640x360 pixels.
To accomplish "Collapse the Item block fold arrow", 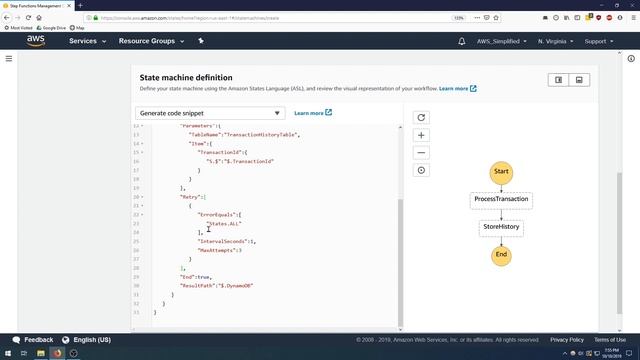I will coord(142,144).
